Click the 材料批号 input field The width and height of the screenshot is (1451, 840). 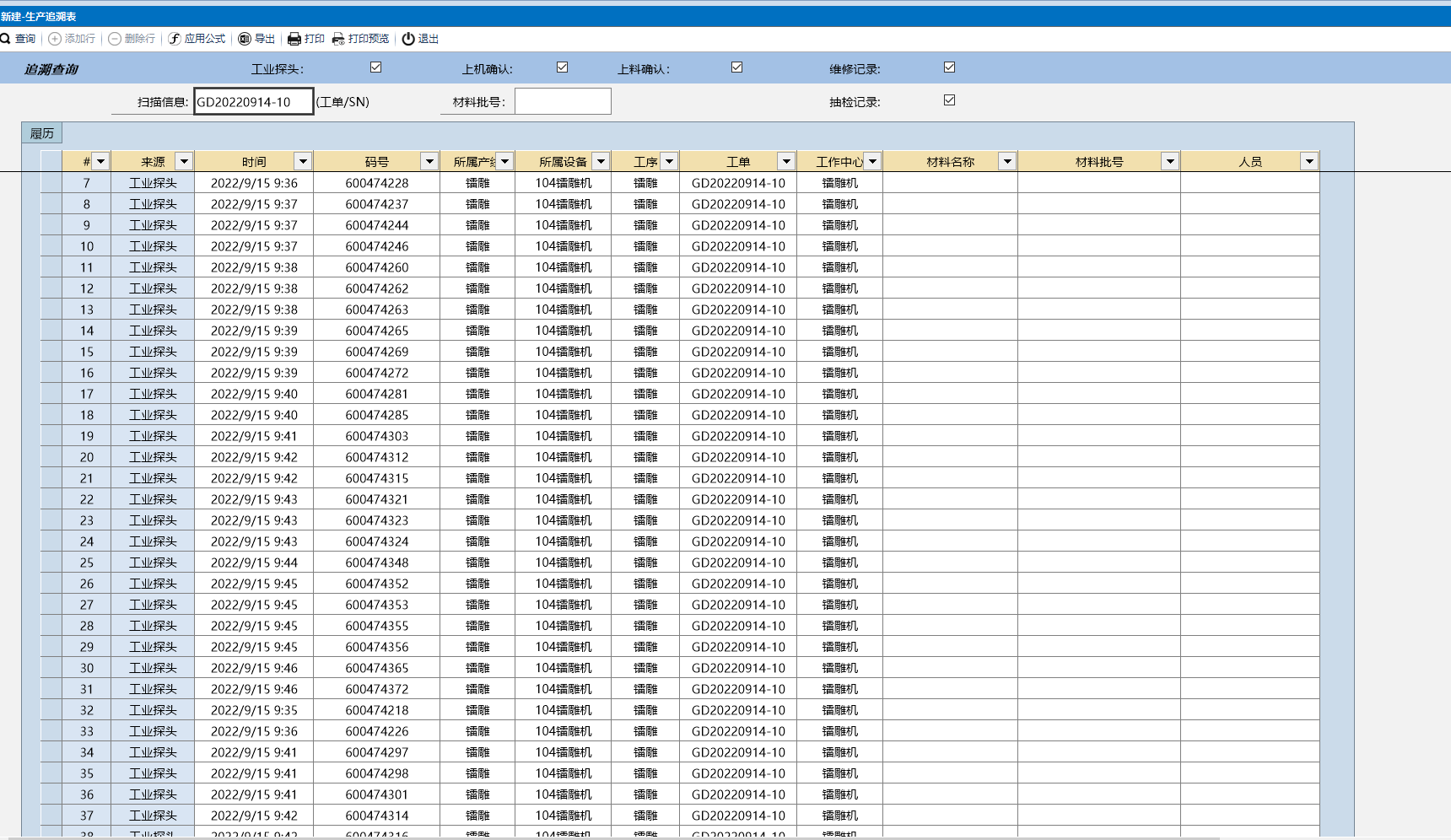(x=563, y=101)
